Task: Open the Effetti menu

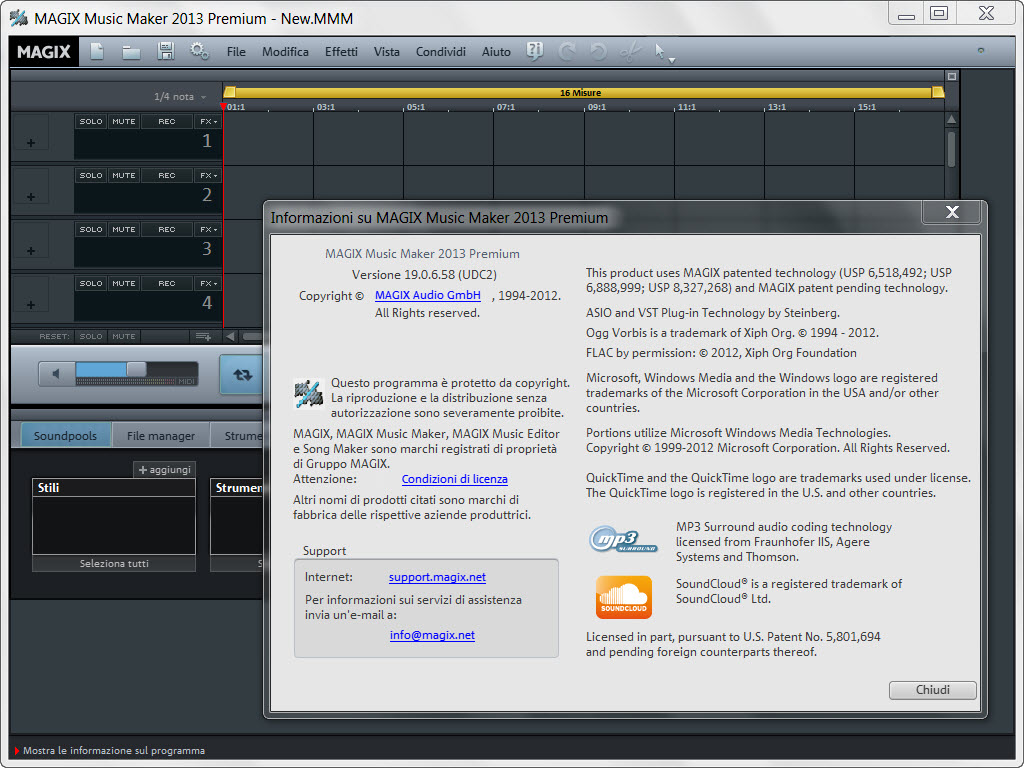Action: tap(341, 52)
